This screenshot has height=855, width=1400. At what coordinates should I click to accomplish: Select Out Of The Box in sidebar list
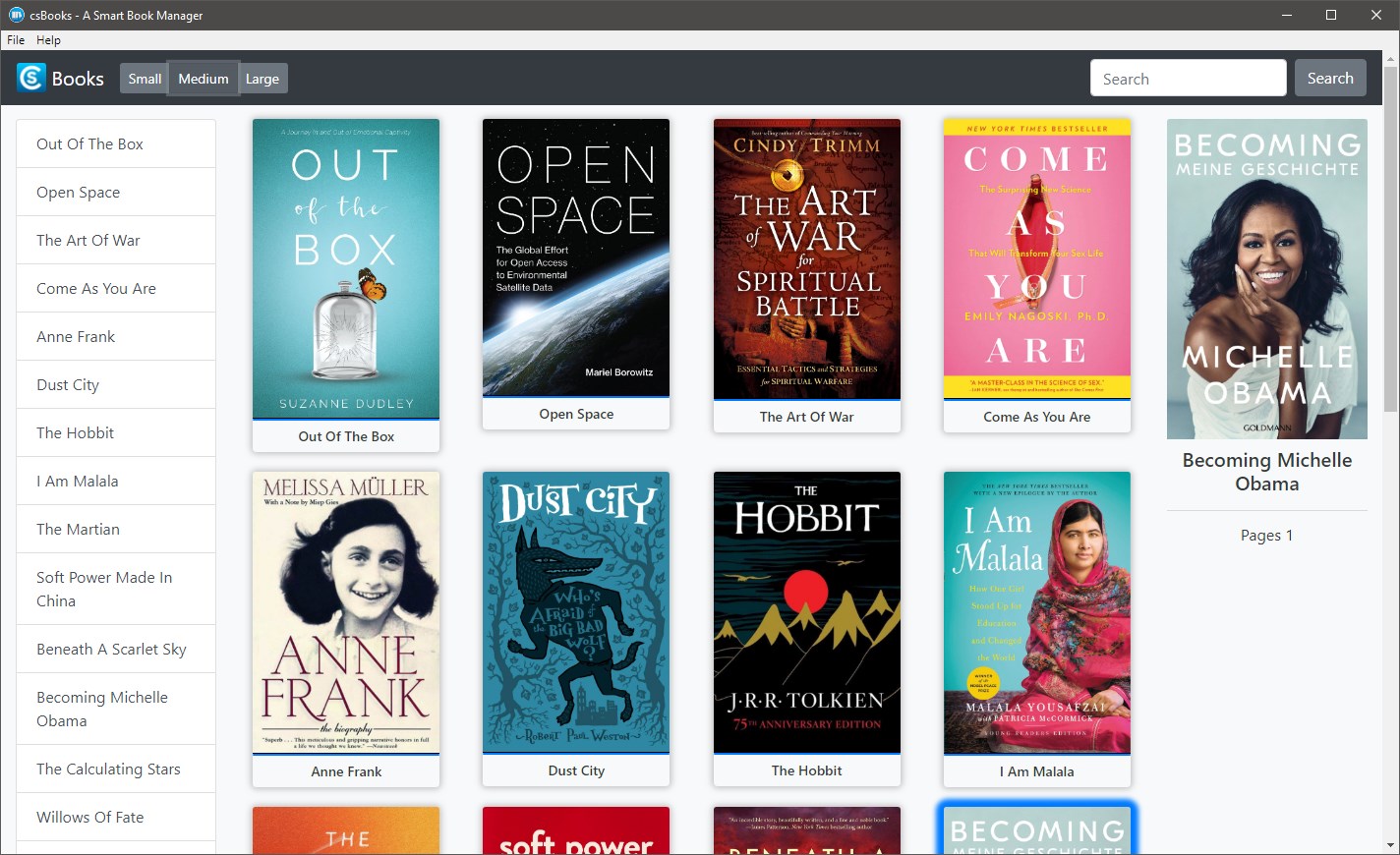[116, 143]
